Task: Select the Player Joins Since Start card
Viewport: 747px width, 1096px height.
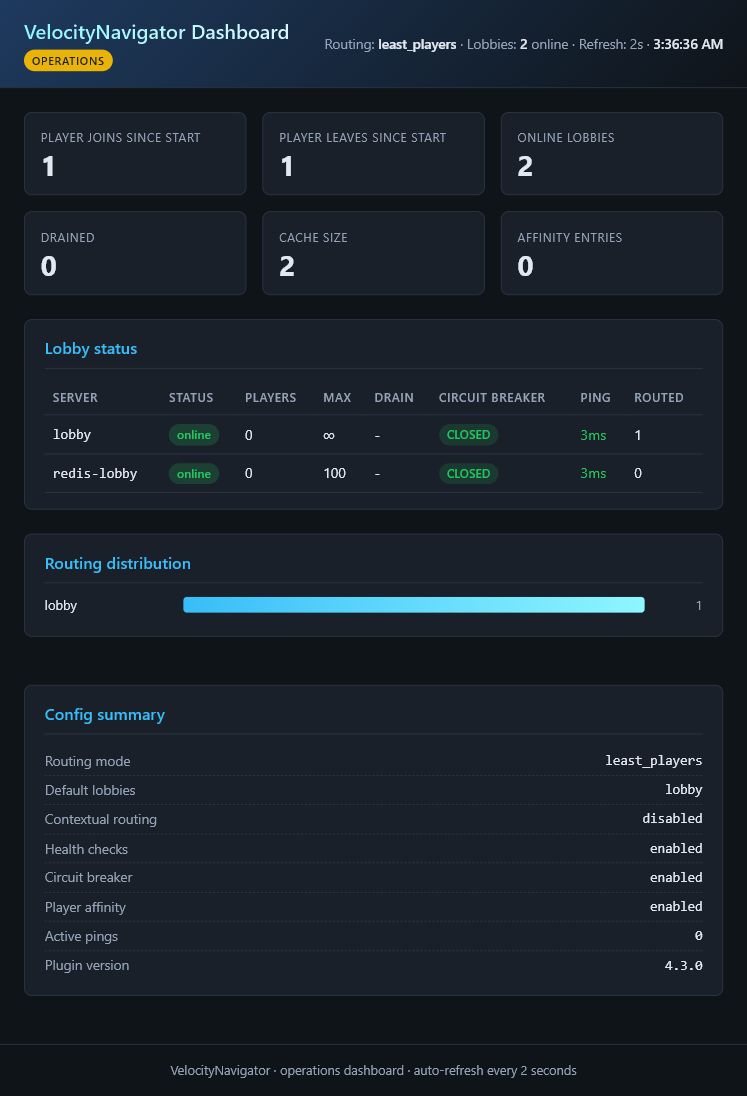Action: (x=135, y=154)
